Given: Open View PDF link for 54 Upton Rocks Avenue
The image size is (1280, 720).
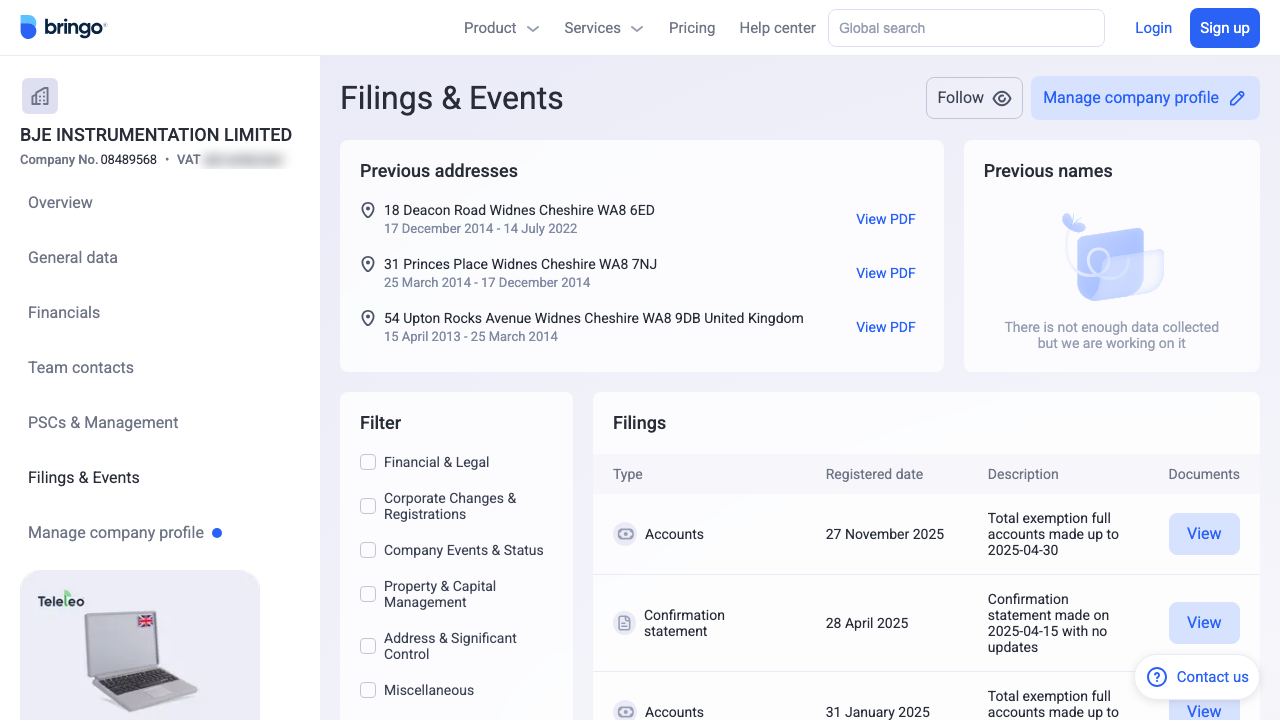Looking at the screenshot, I should click(885, 327).
